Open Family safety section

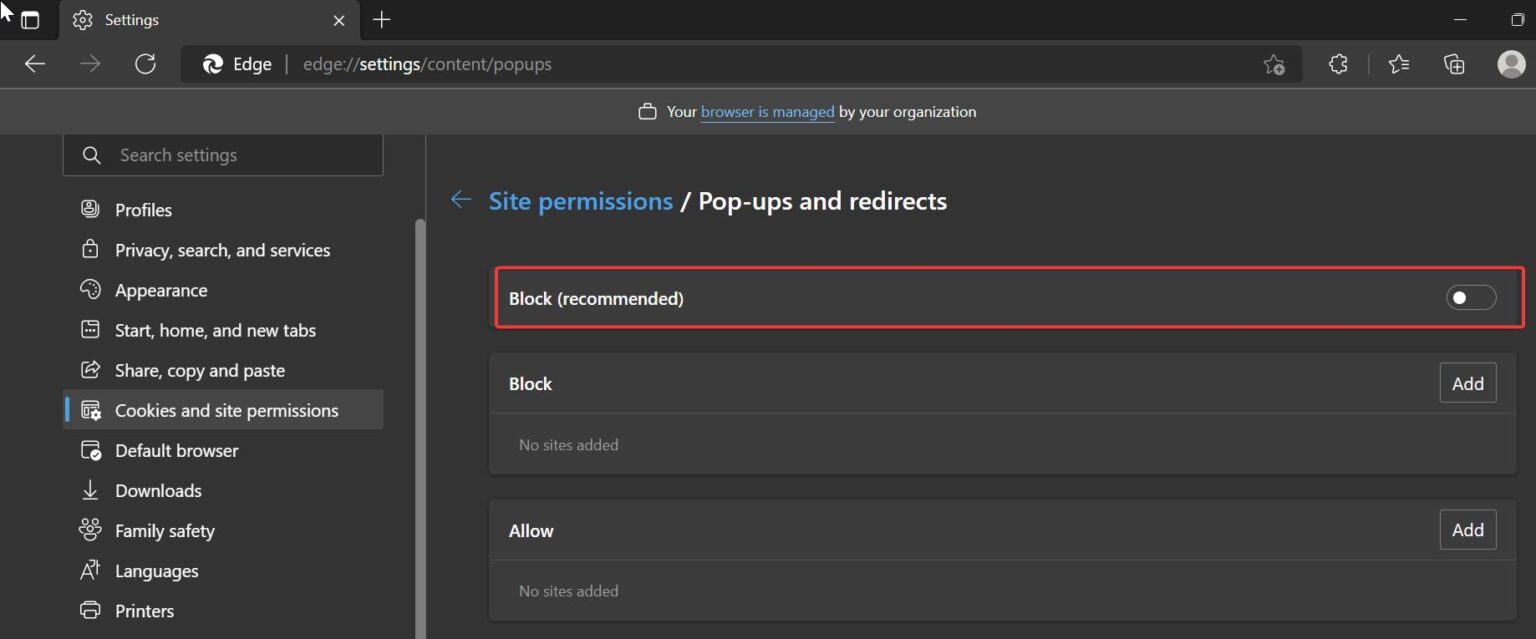click(164, 530)
